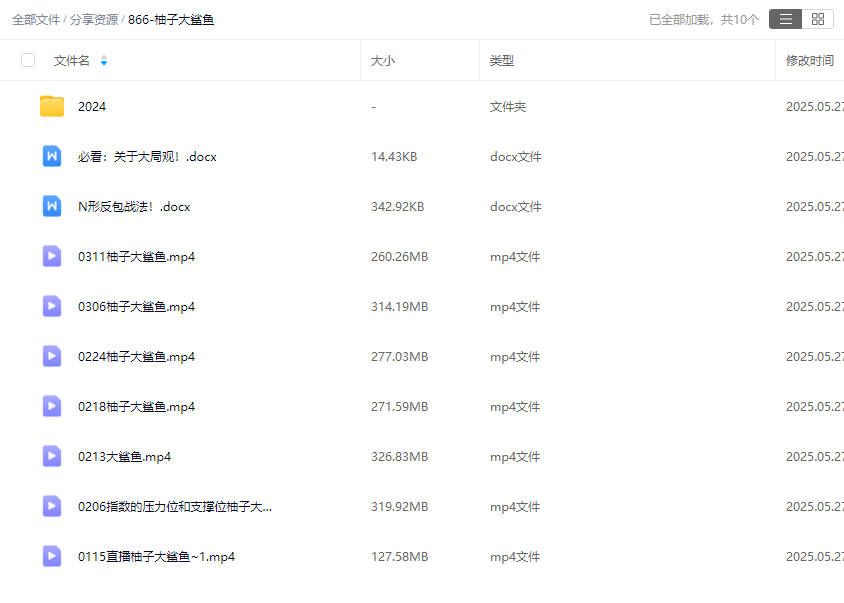Click the 类型 column header

pos(502,60)
